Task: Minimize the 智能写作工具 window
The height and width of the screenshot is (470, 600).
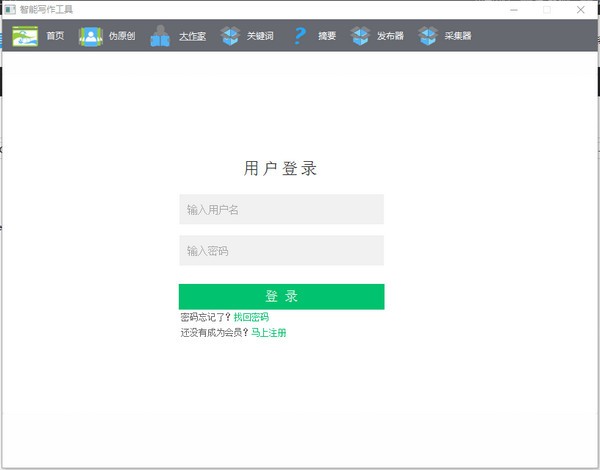Action: pyautogui.click(x=514, y=10)
